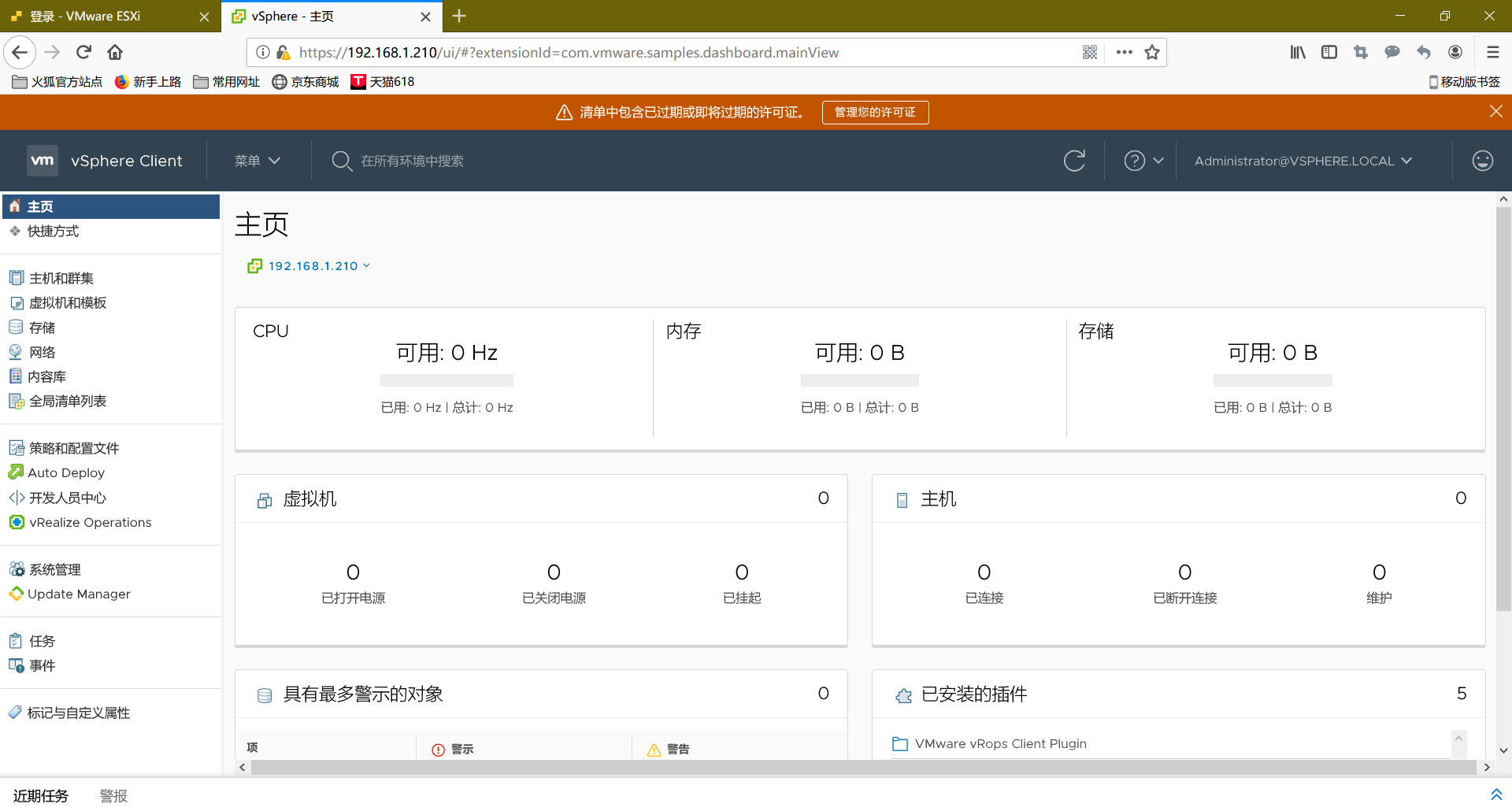Dismiss the orange license warning banner
The width and height of the screenshot is (1512, 811).
click(x=1496, y=112)
